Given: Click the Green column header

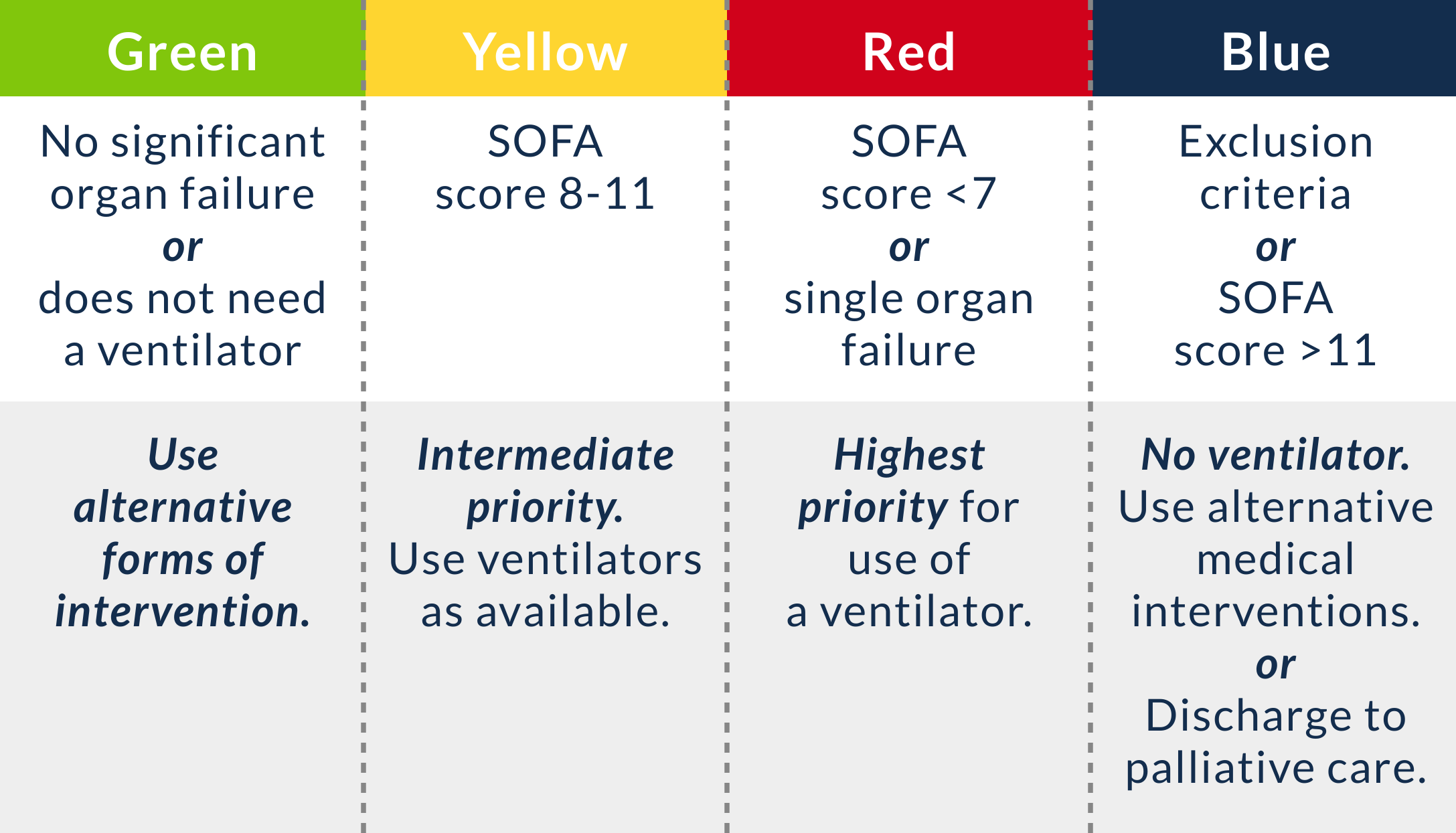Looking at the screenshot, I should pyautogui.click(x=181, y=51).
